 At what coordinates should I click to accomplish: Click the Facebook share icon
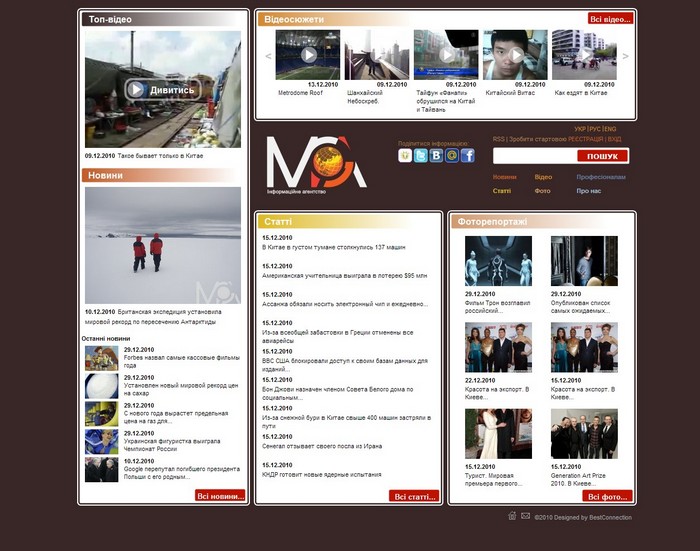coord(467,156)
